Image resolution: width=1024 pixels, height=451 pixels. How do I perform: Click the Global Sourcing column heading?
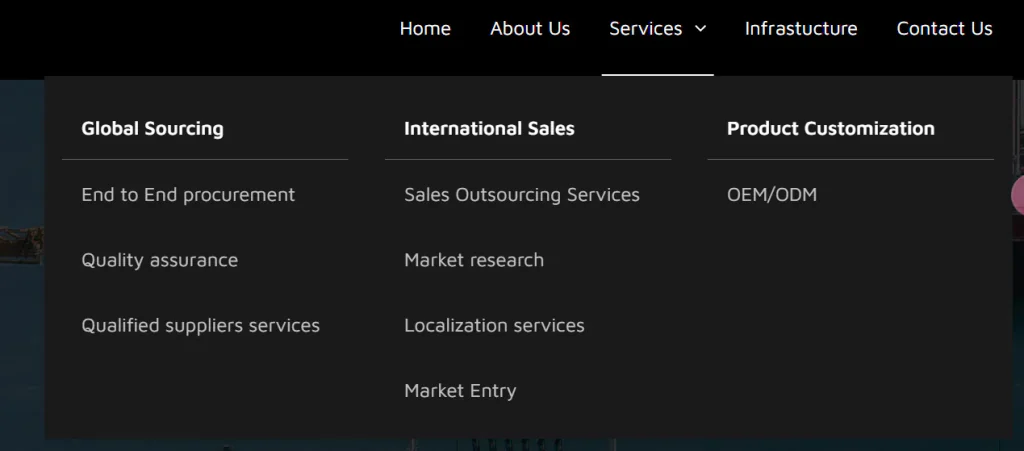pos(152,128)
